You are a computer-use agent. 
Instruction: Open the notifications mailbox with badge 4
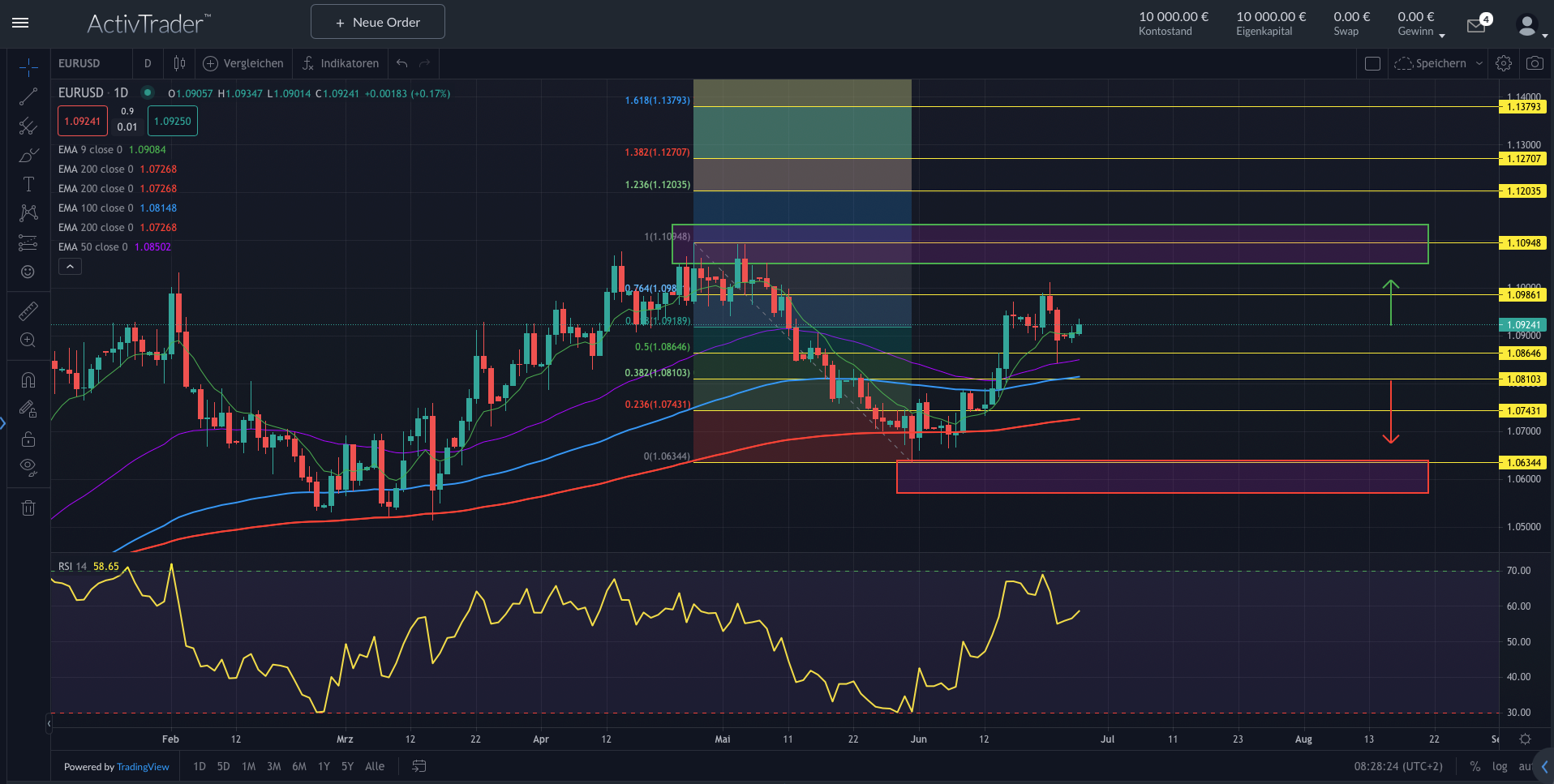tap(1476, 24)
